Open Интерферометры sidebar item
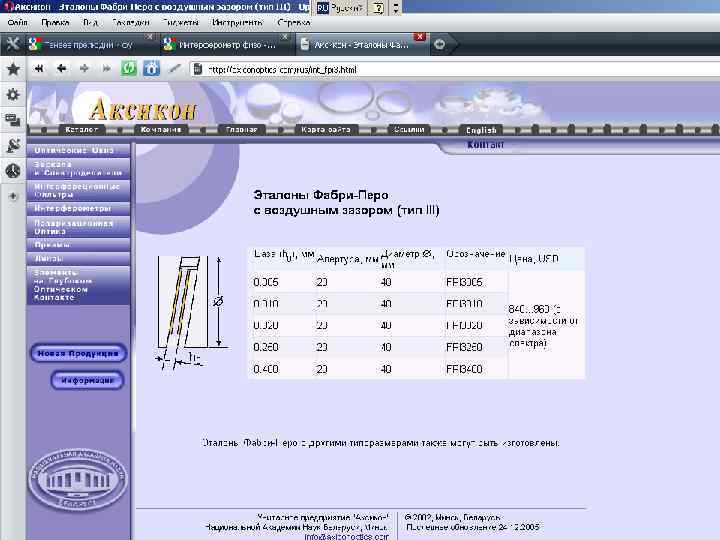This screenshot has width=720, height=540. point(78,208)
